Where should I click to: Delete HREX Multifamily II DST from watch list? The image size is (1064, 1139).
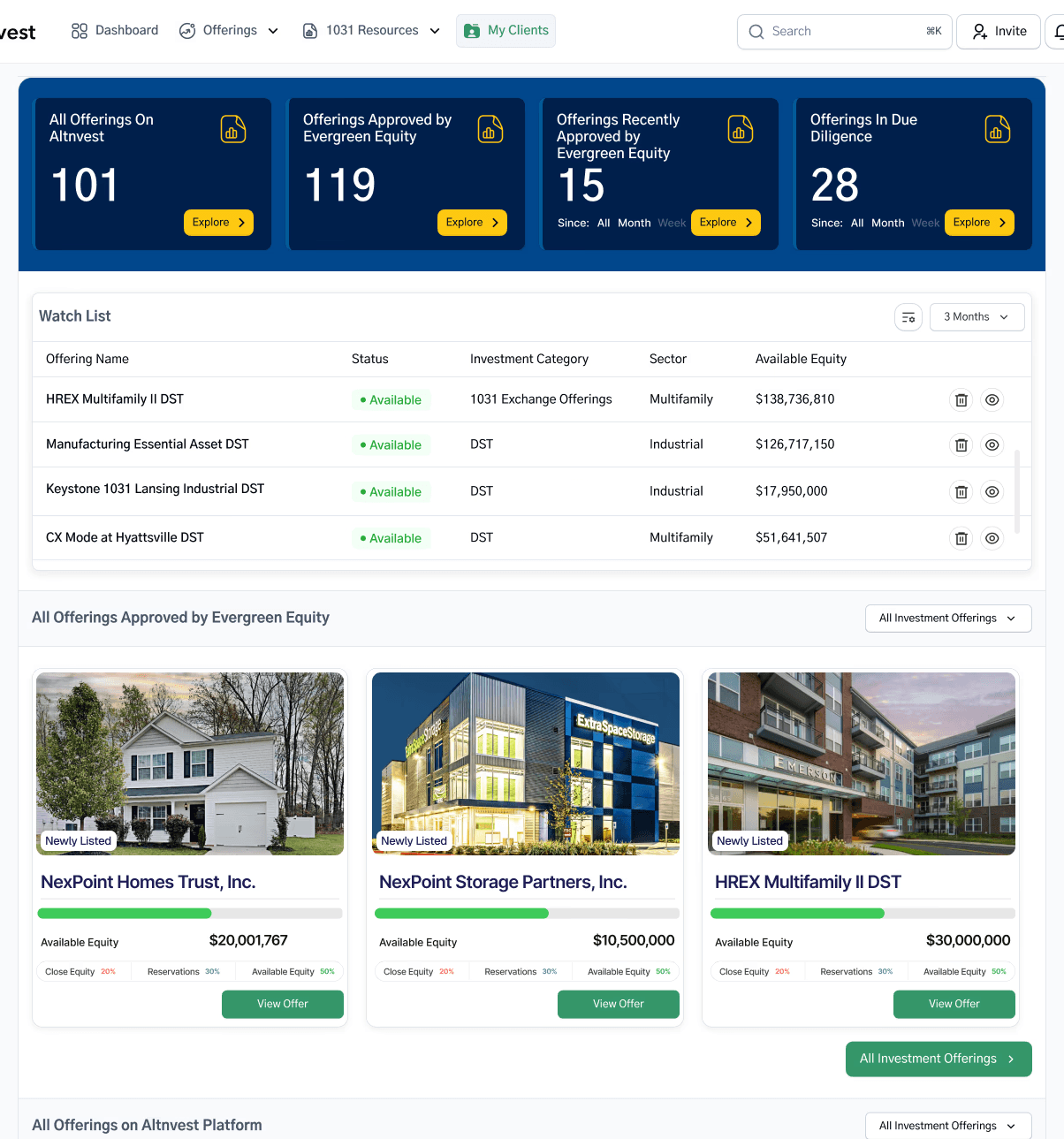coord(961,400)
